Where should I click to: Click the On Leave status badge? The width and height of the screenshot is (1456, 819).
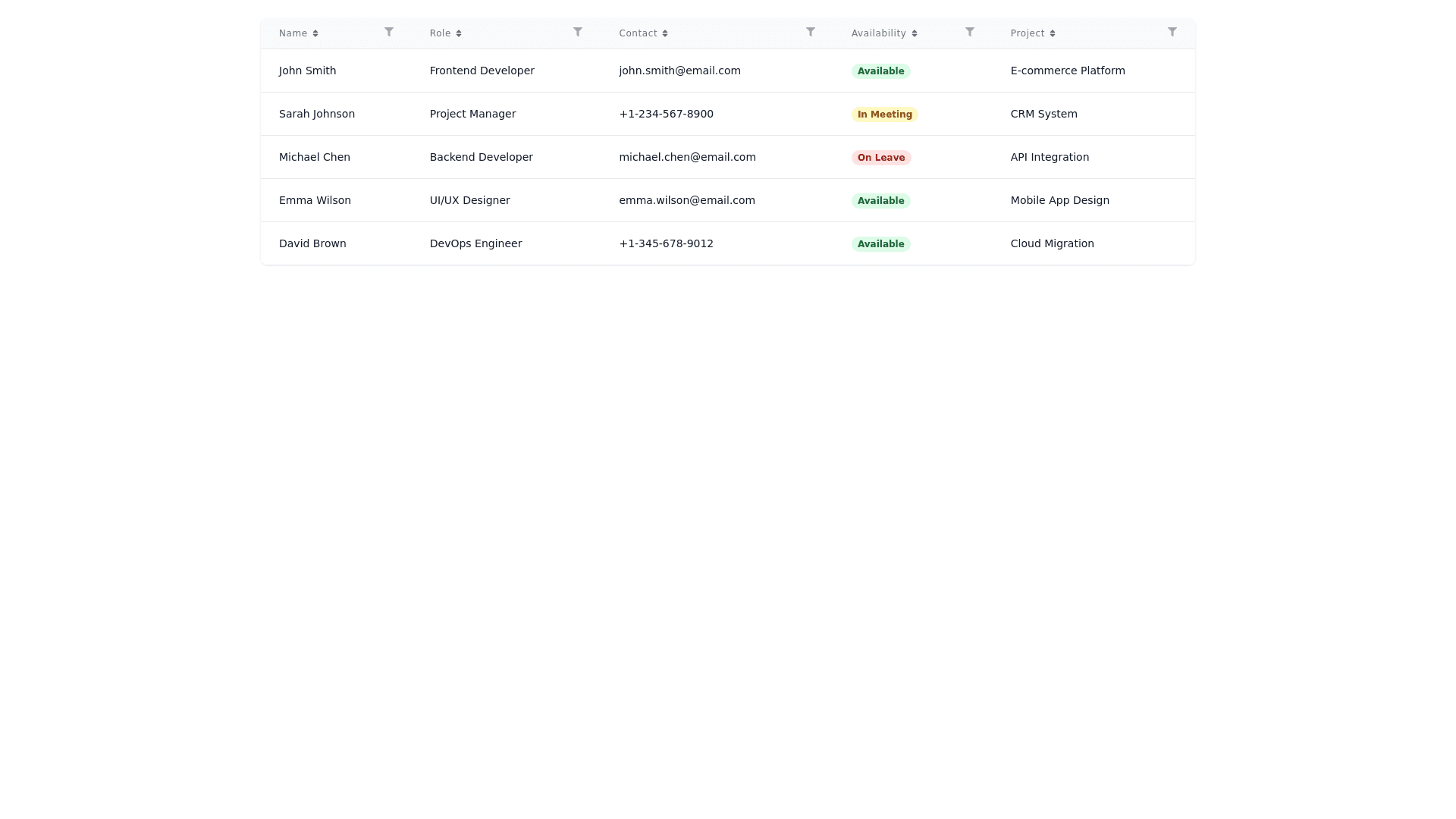tap(880, 158)
